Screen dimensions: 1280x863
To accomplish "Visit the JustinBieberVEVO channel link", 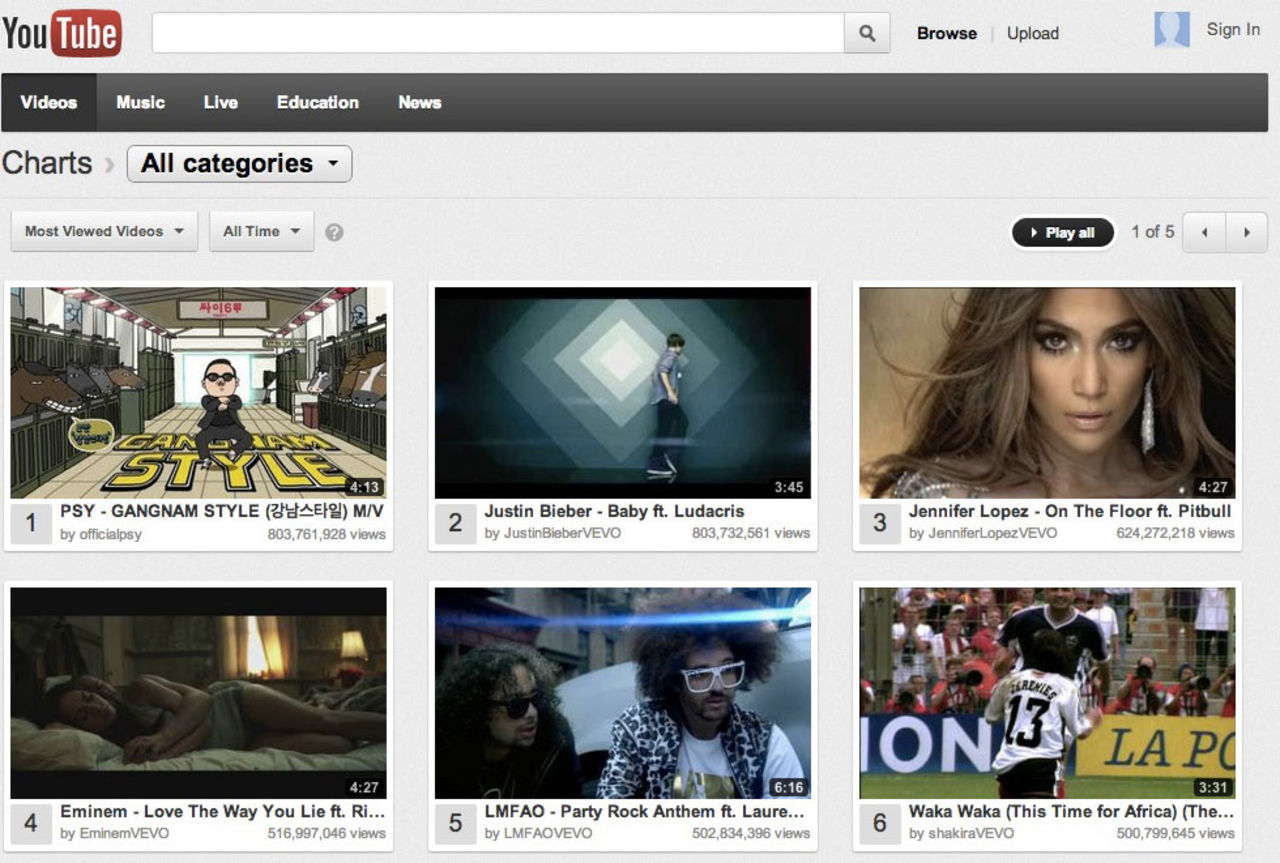I will pos(552,534).
